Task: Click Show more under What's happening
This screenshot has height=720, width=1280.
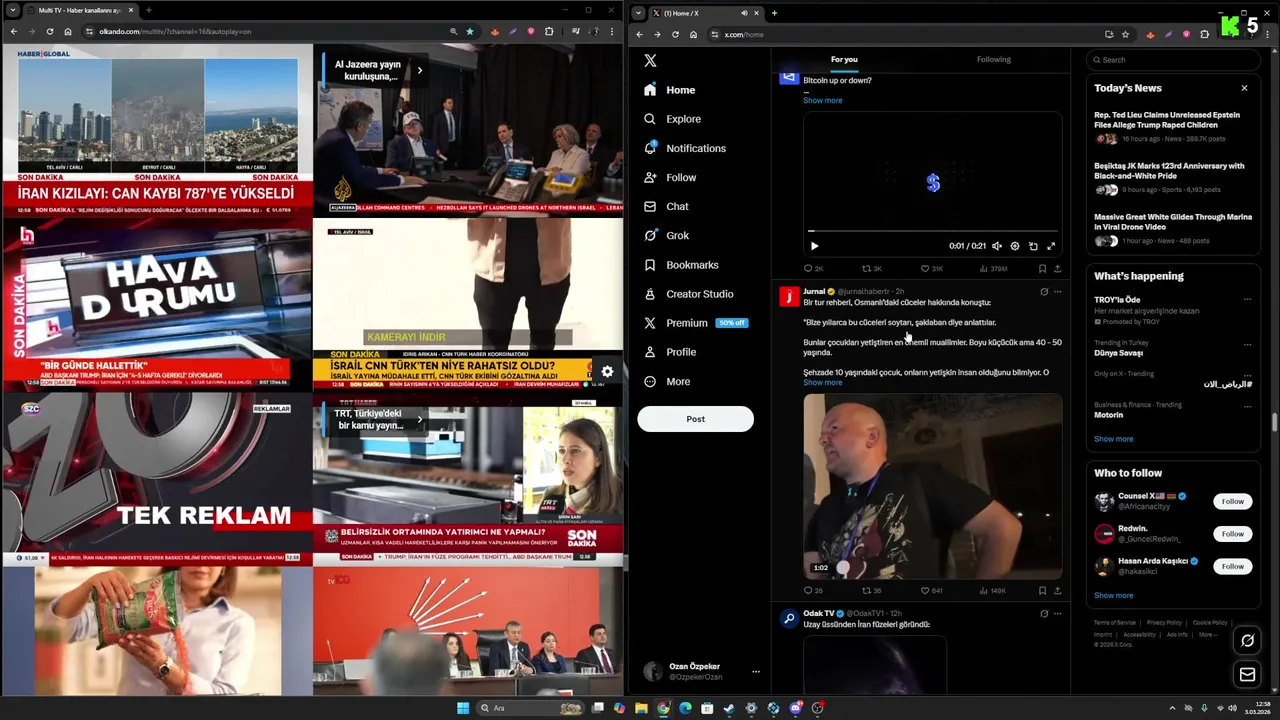Action: click(1113, 439)
